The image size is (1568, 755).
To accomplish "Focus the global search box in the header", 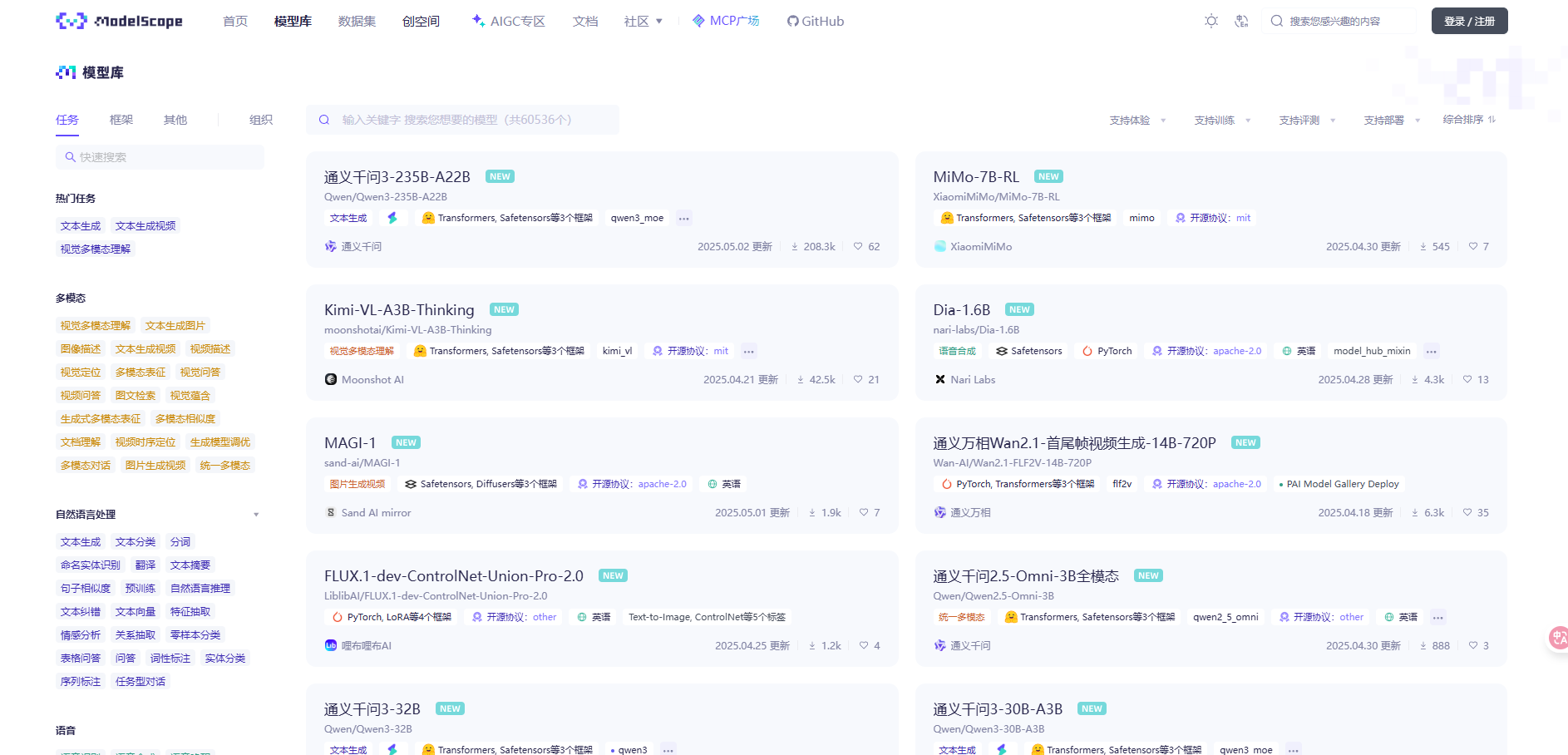I will [1338, 21].
